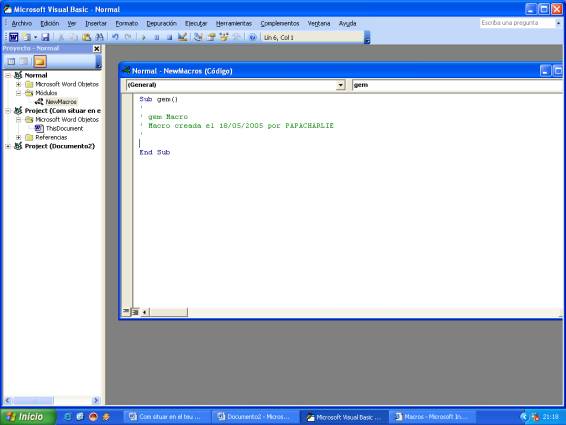566x425 pixels.
Task: Click the Sub gem() line in code
Action: coord(158,99)
